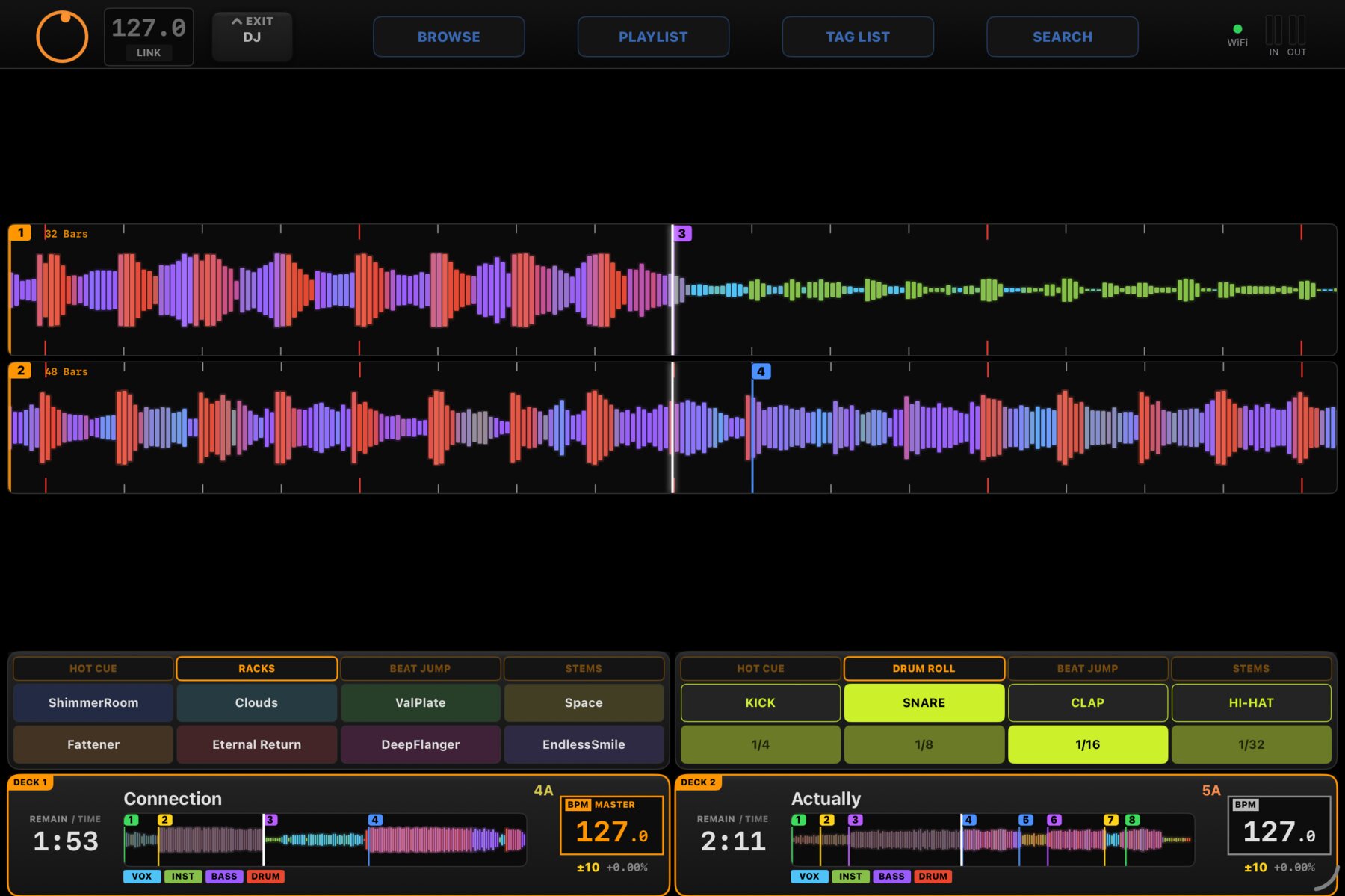Activate the Fattener effect rack
The height and width of the screenshot is (896, 1345).
pyautogui.click(x=93, y=744)
